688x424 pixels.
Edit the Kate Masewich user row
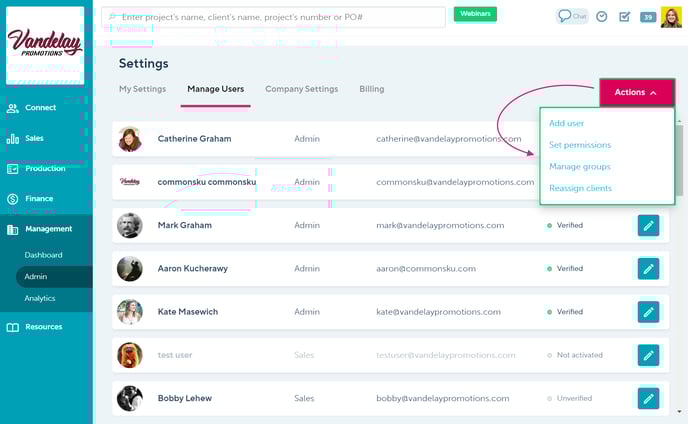648,312
